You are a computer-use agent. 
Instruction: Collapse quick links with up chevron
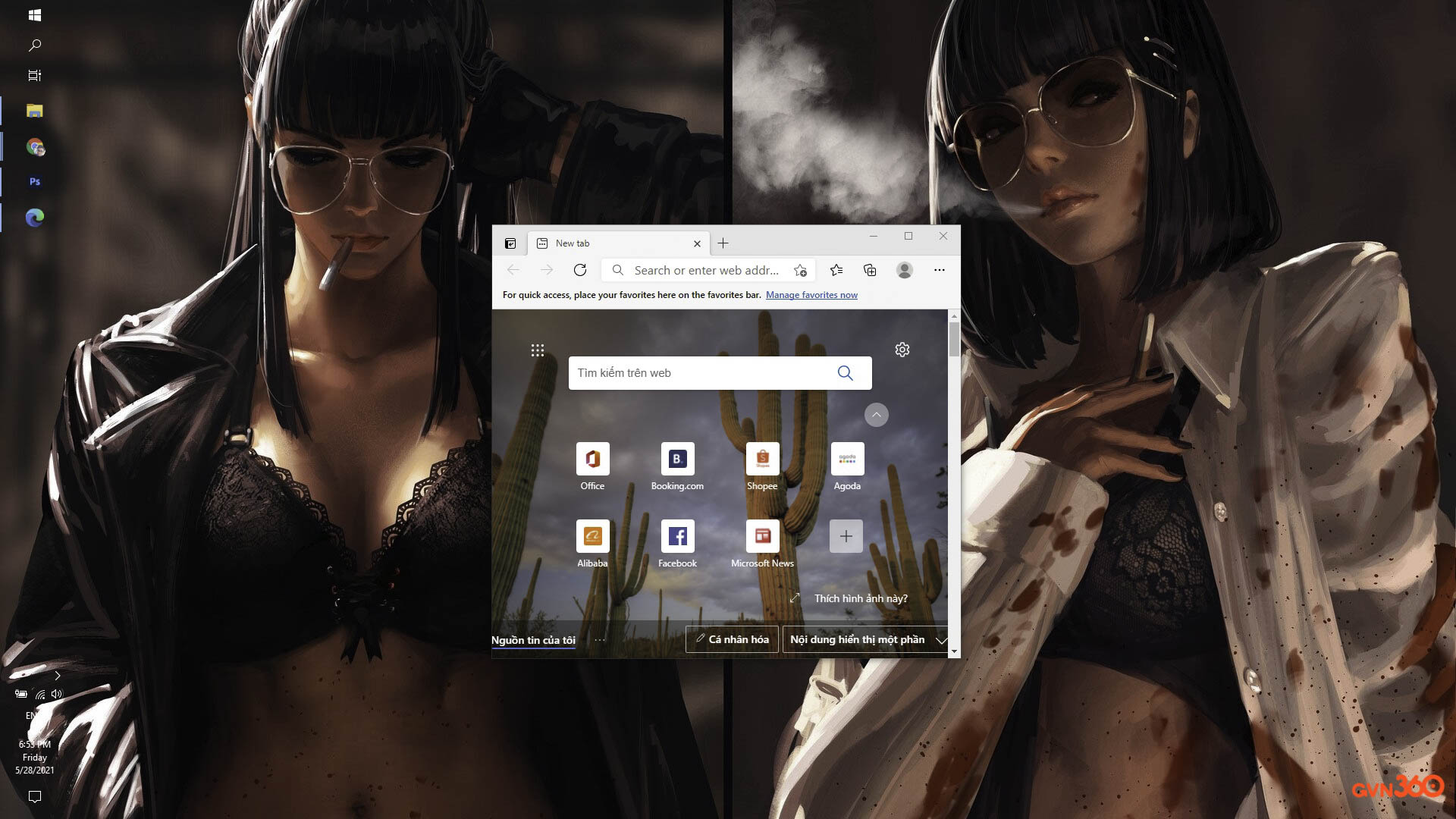[x=877, y=415]
